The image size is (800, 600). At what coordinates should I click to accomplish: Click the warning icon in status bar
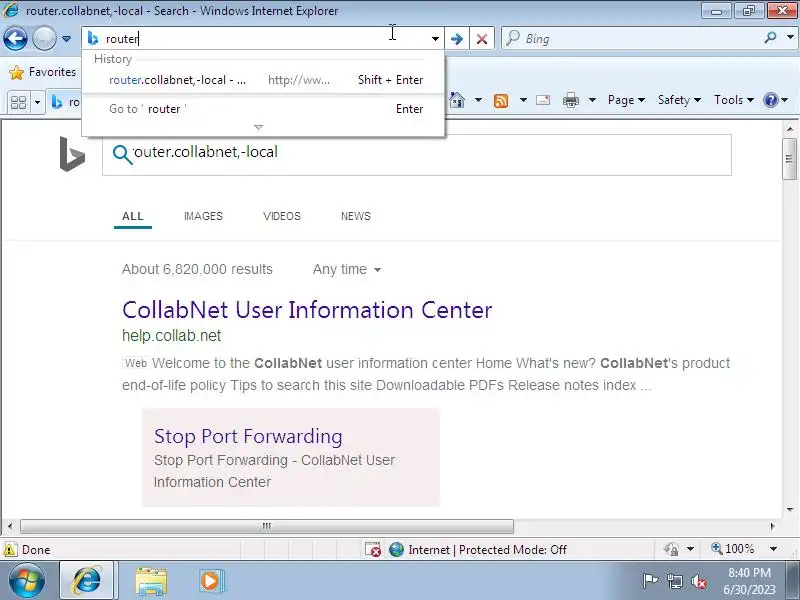10,549
